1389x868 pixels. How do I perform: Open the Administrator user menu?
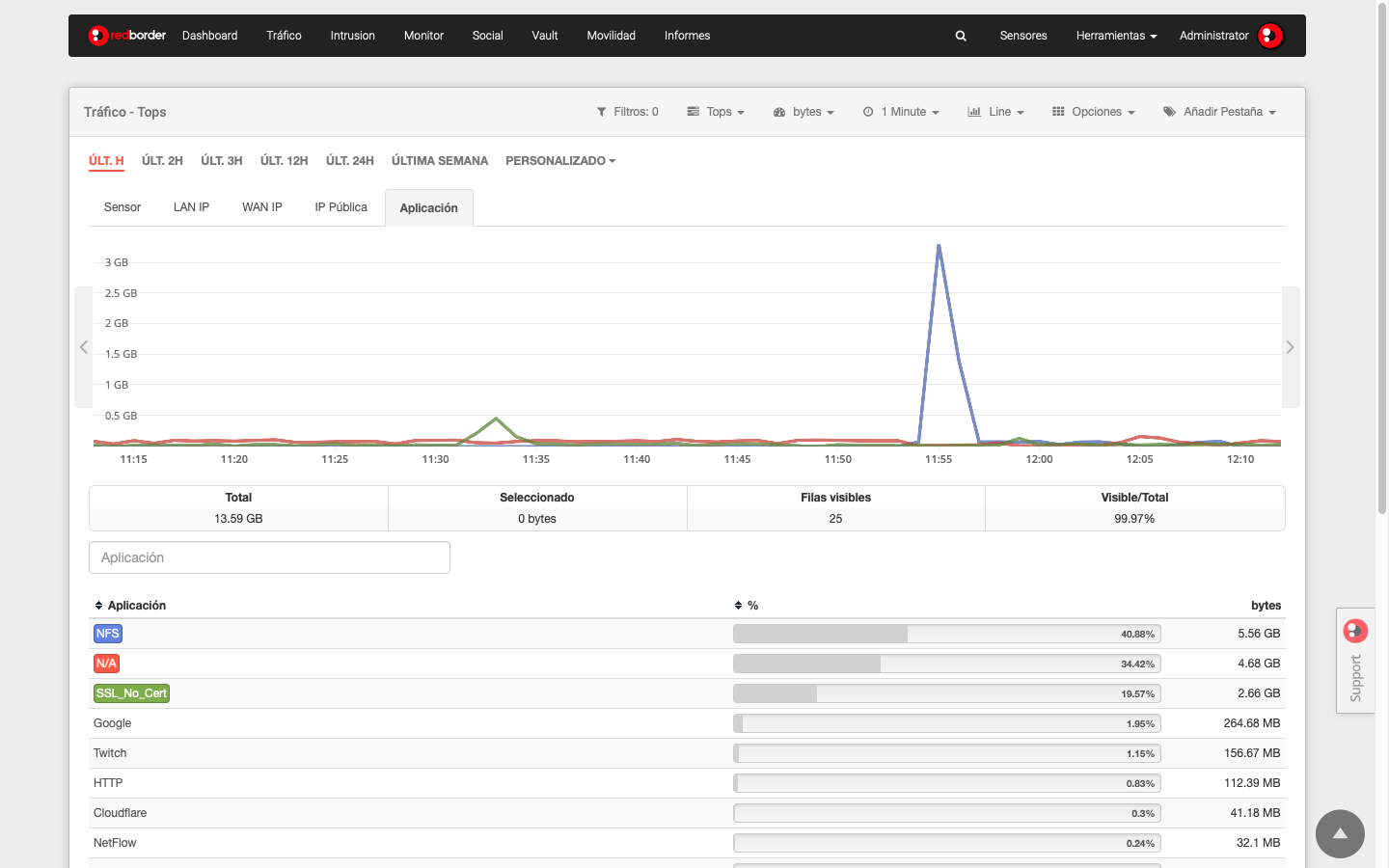point(1213,36)
